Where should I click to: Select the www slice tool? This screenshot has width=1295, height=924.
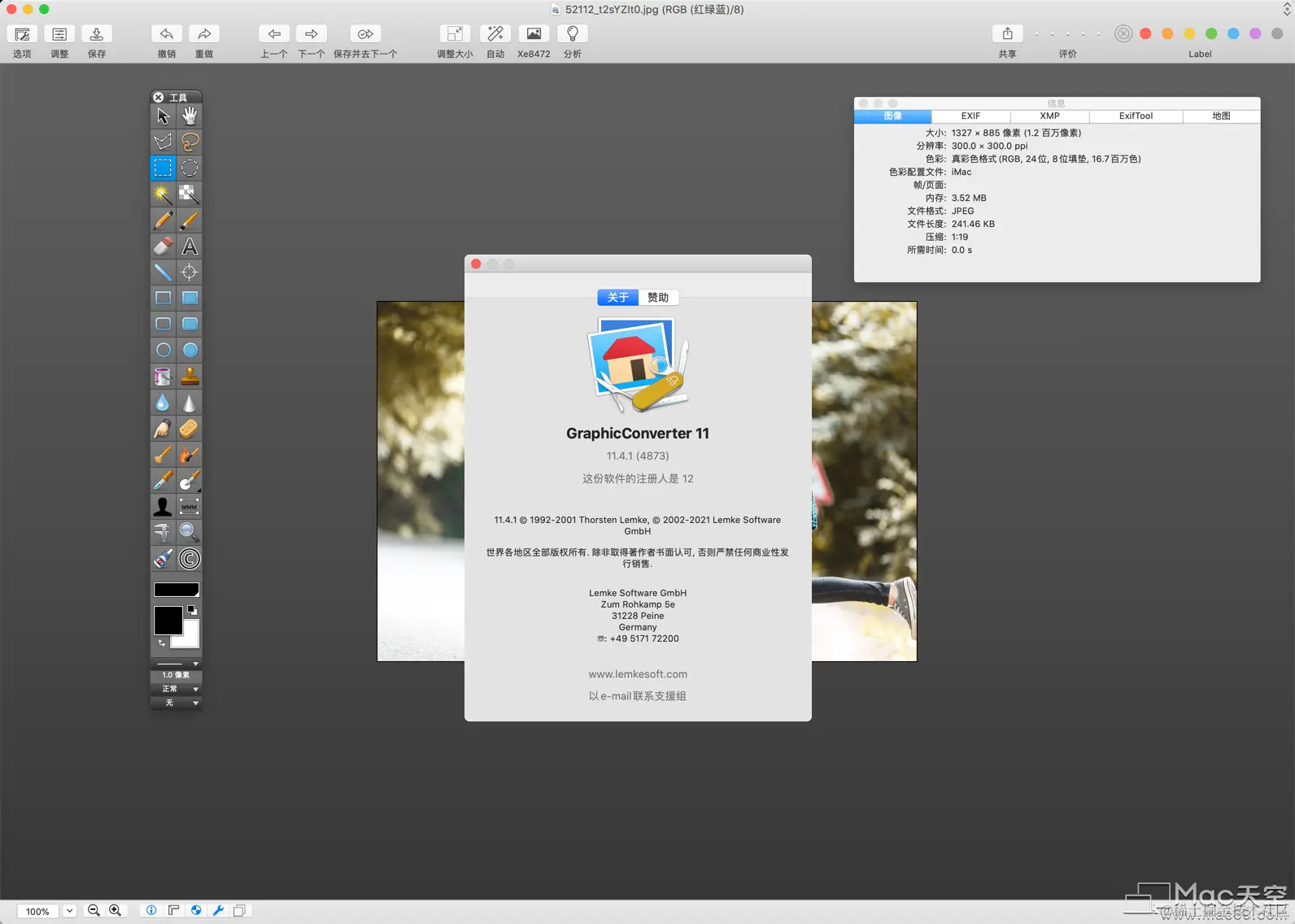190,507
